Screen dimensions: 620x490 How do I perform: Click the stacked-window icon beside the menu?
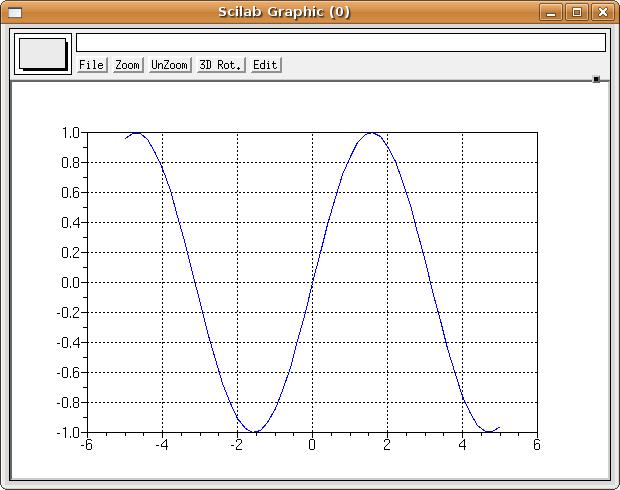coord(43,54)
